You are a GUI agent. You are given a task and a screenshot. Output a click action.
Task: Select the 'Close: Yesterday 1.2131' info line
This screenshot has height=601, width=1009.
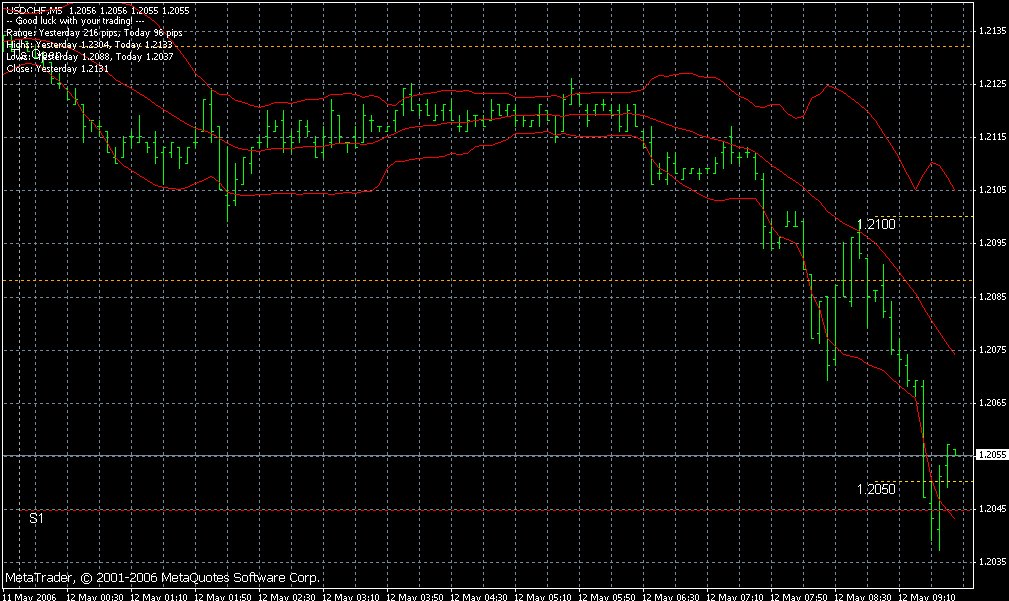pyautogui.click(x=57, y=69)
